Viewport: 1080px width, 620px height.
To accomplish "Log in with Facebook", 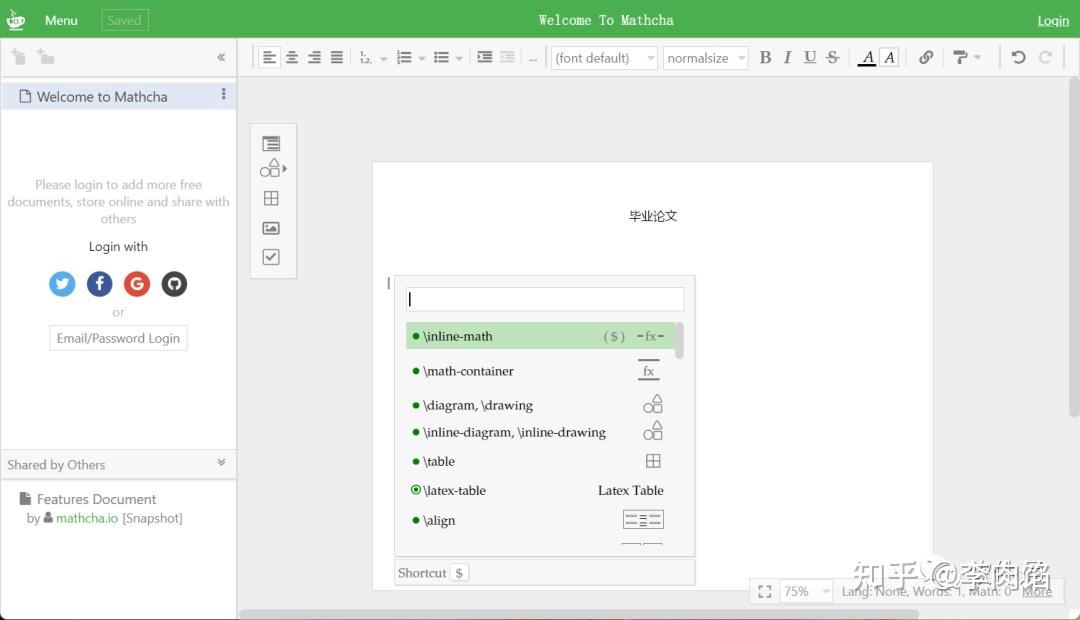I will coord(100,284).
